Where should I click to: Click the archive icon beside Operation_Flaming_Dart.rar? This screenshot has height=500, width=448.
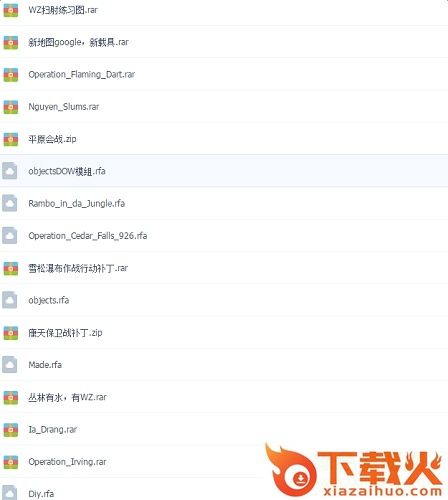[11, 75]
